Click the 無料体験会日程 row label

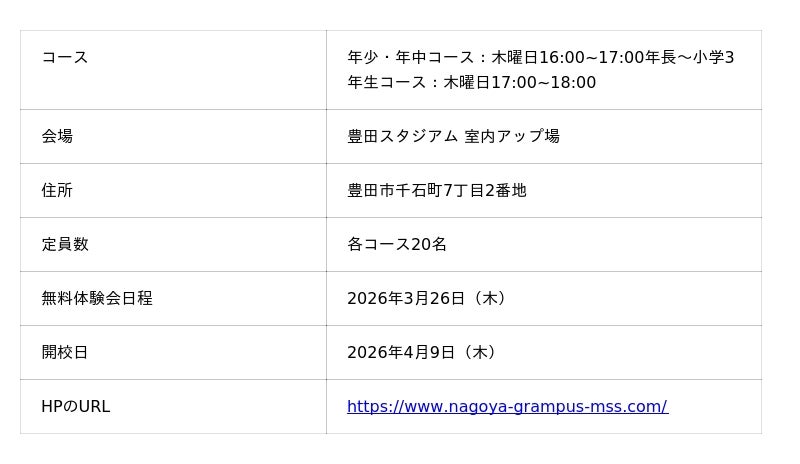97,299
